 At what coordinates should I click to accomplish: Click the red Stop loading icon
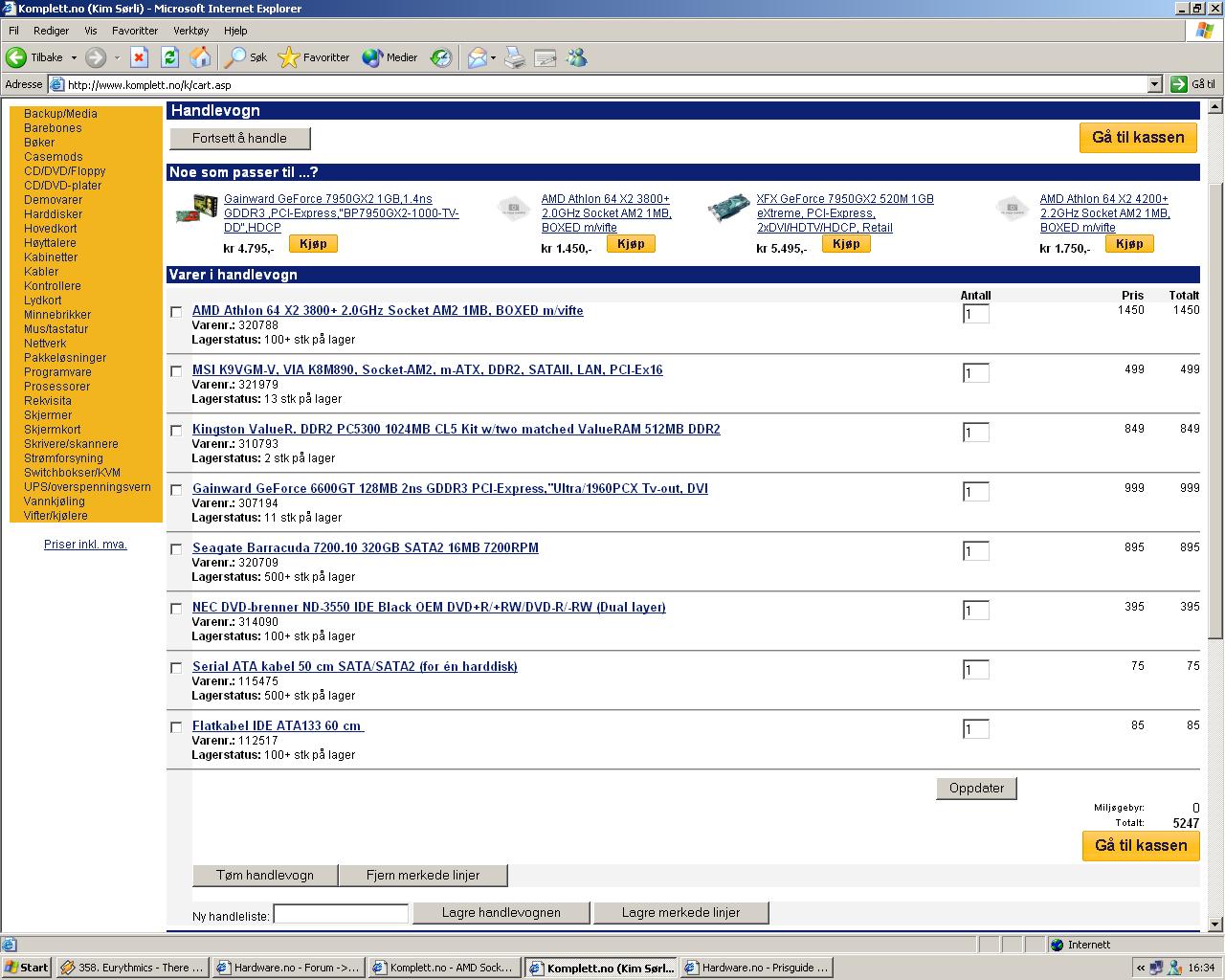click(x=139, y=57)
